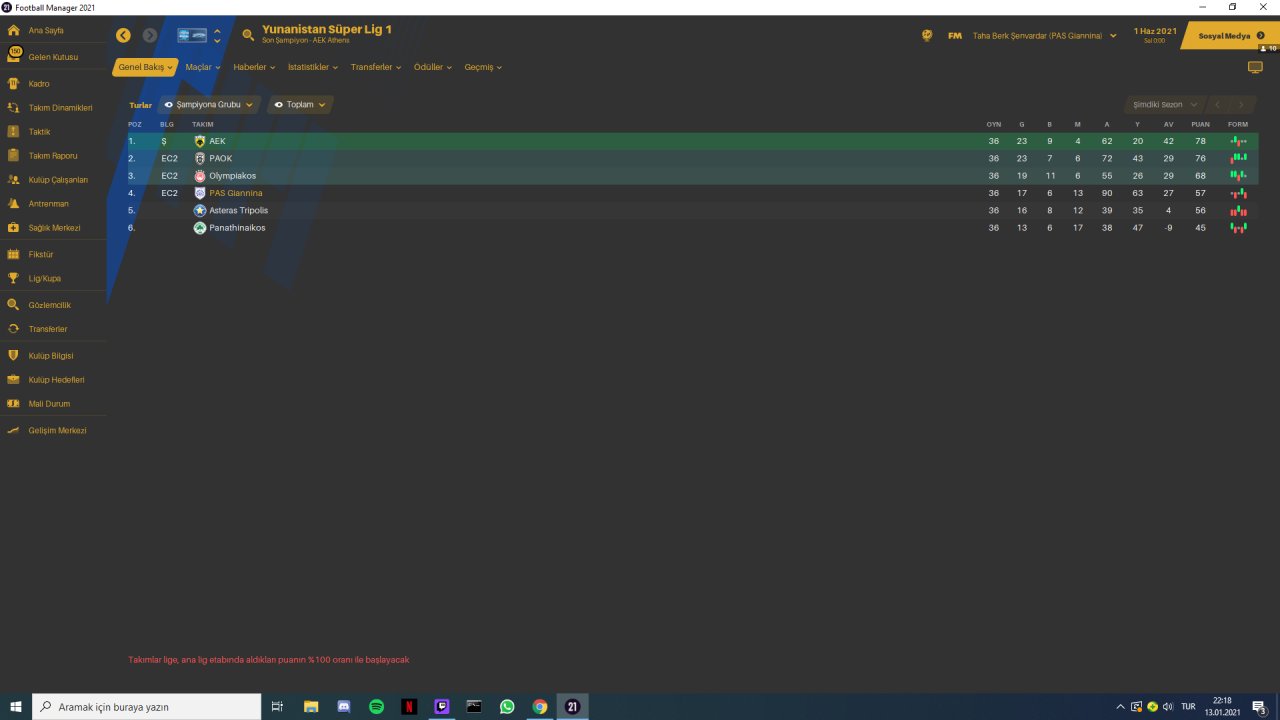The width and height of the screenshot is (1280, 720).
Task: Go to previous season arrow
Action: click(1217, 104)
